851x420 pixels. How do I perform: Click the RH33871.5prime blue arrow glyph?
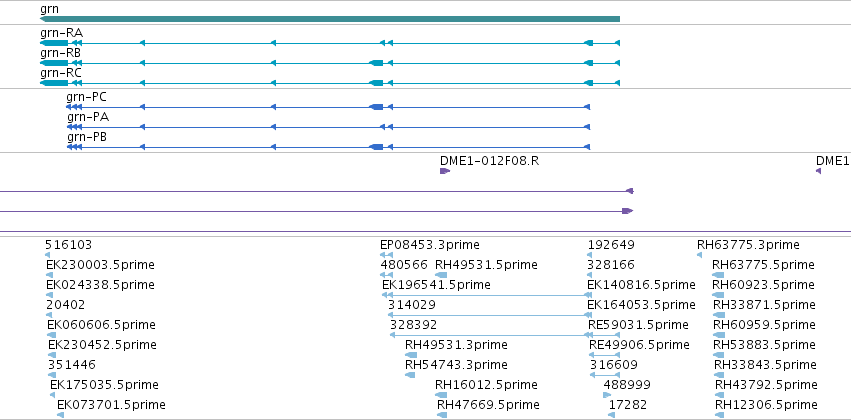point(719,315)
